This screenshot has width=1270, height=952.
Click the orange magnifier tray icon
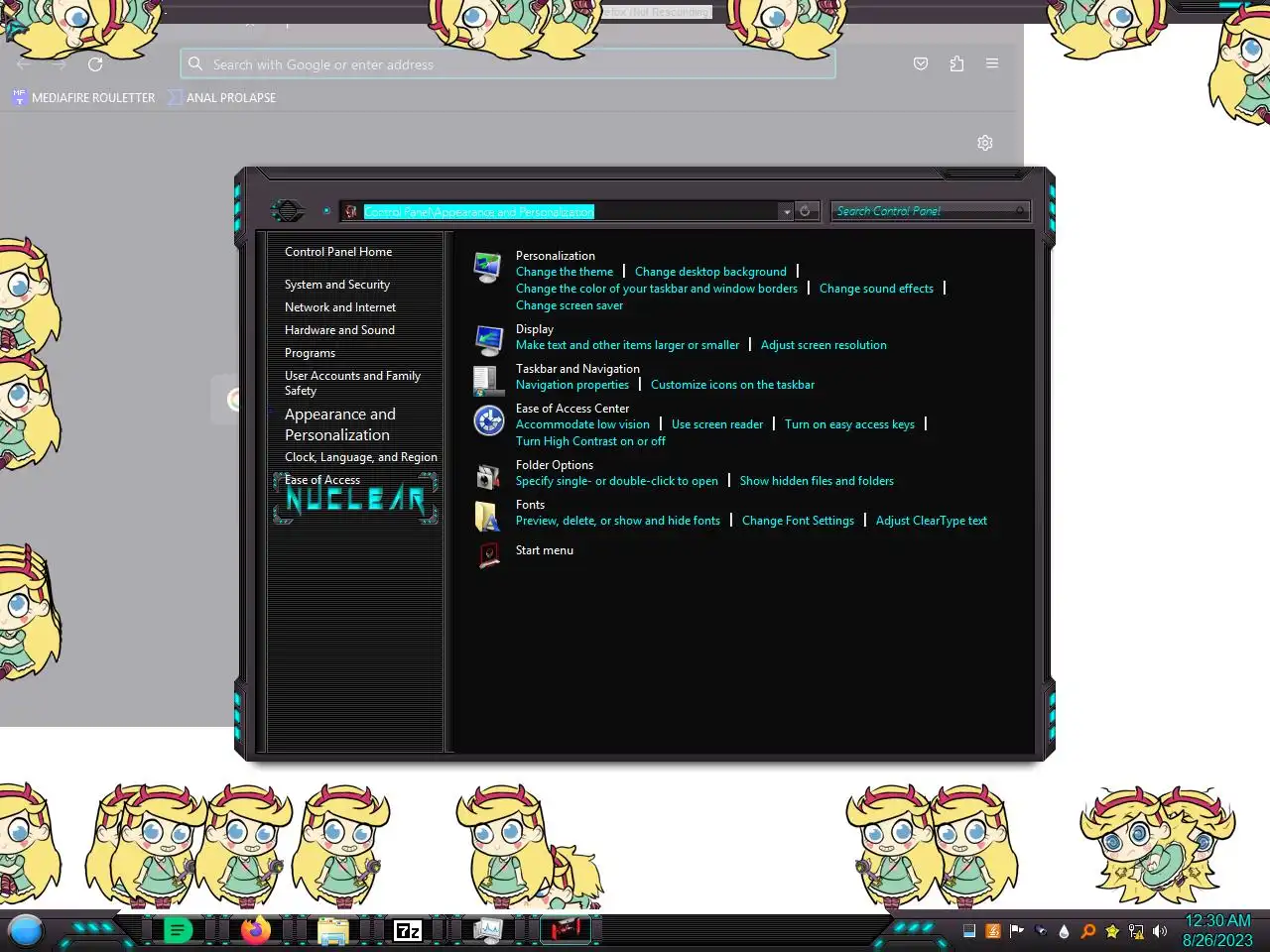coord(1088,931)
